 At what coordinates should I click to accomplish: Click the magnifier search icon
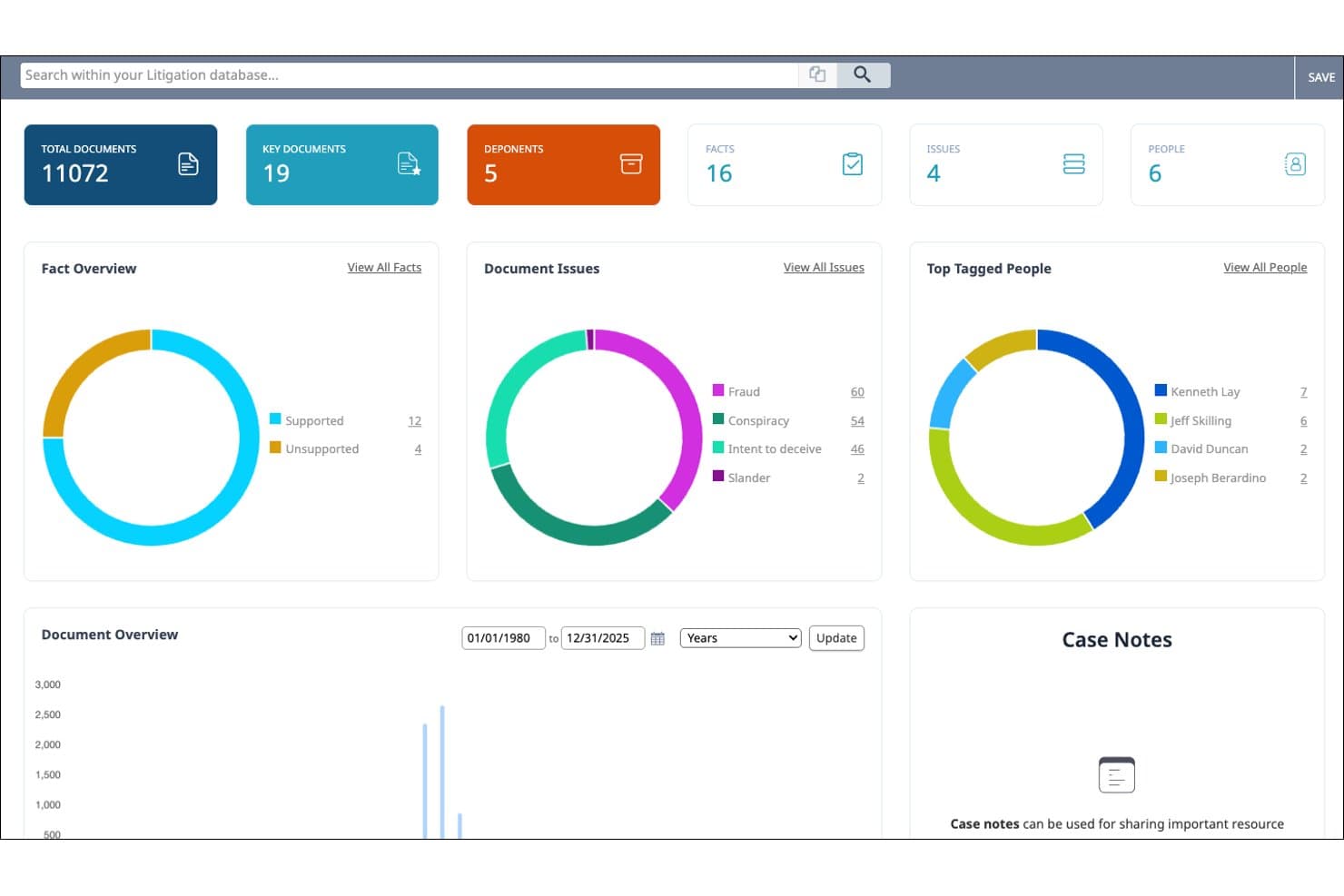863,75
